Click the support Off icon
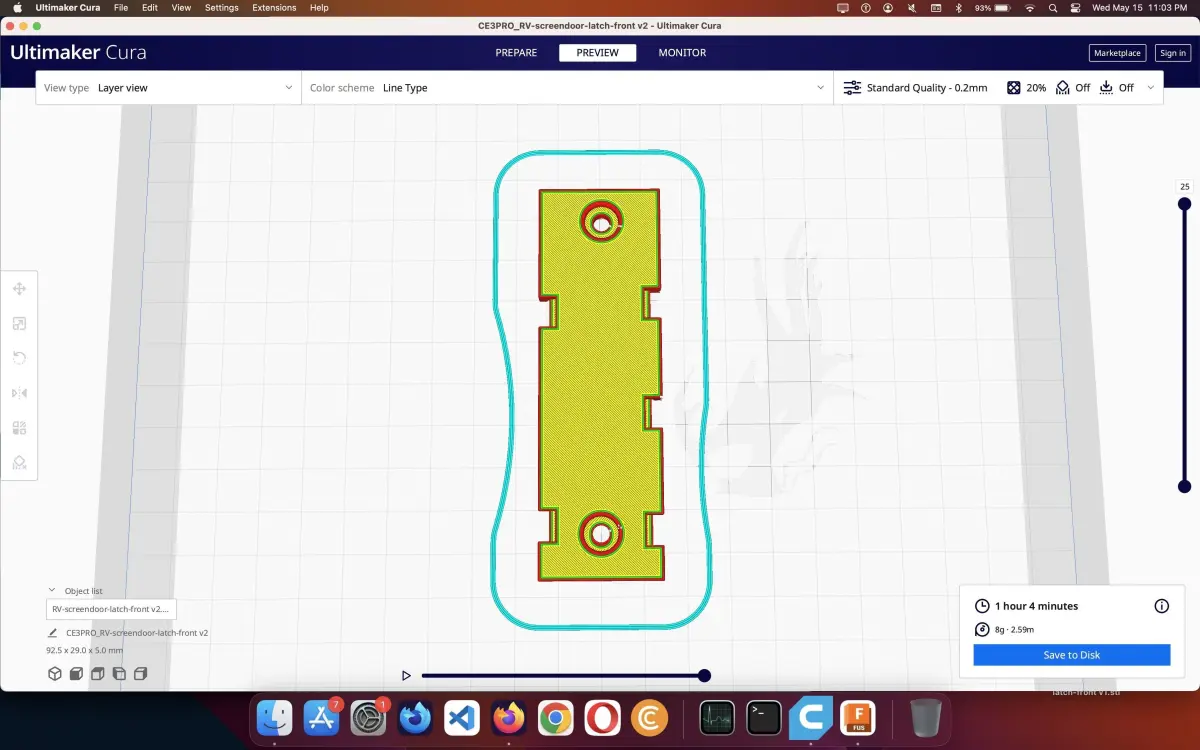The width and height of the screenshot is (1200, 750). (1063, 88)
